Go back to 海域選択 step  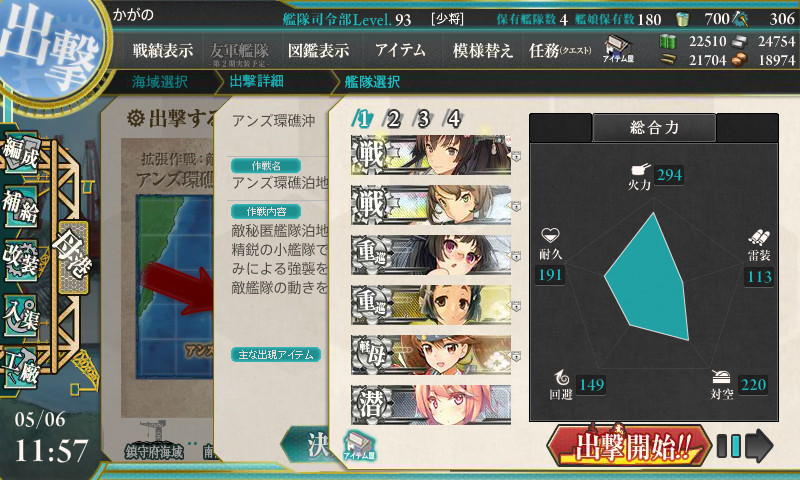(160, 82)
